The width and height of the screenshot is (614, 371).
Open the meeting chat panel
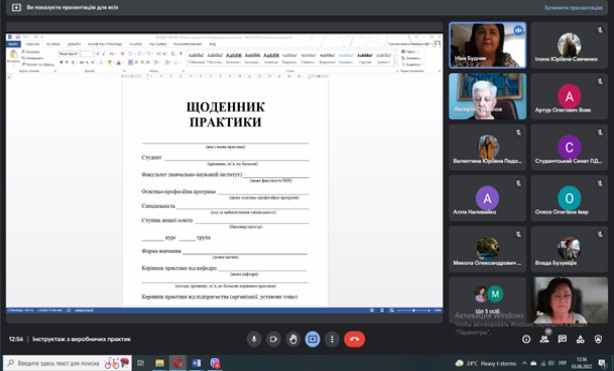click(562, 339)
